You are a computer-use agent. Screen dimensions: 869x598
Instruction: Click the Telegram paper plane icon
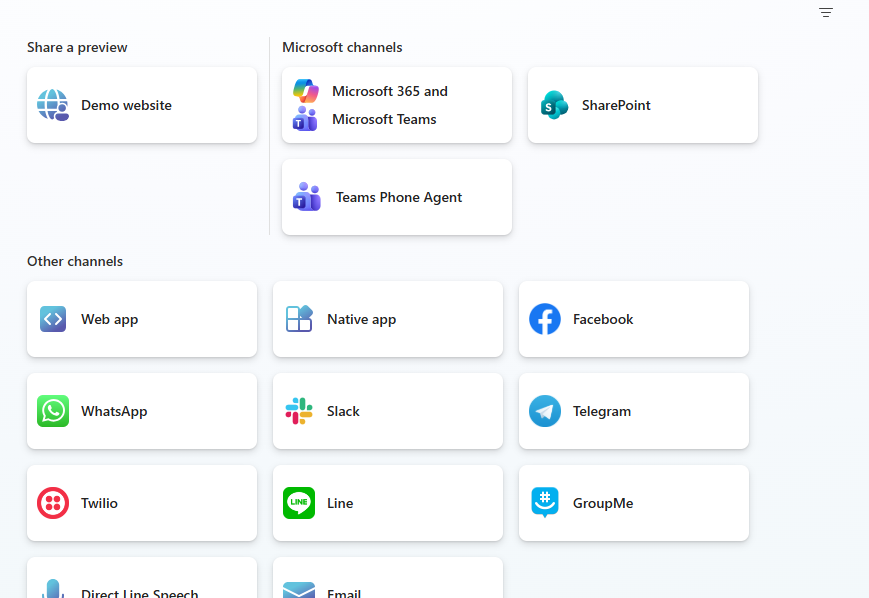tap(545, 411)
